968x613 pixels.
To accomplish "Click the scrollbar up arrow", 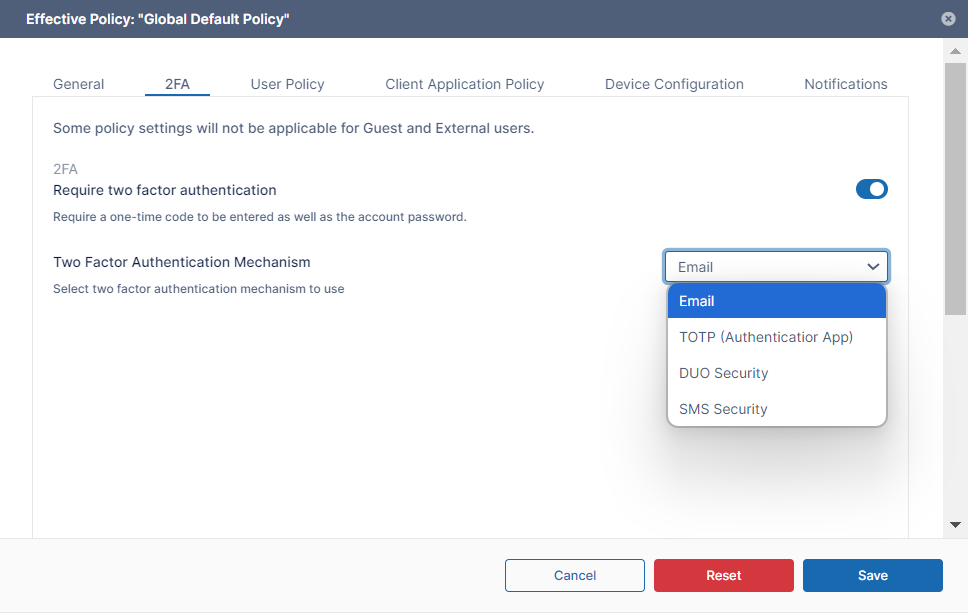I will pos(955,51).
